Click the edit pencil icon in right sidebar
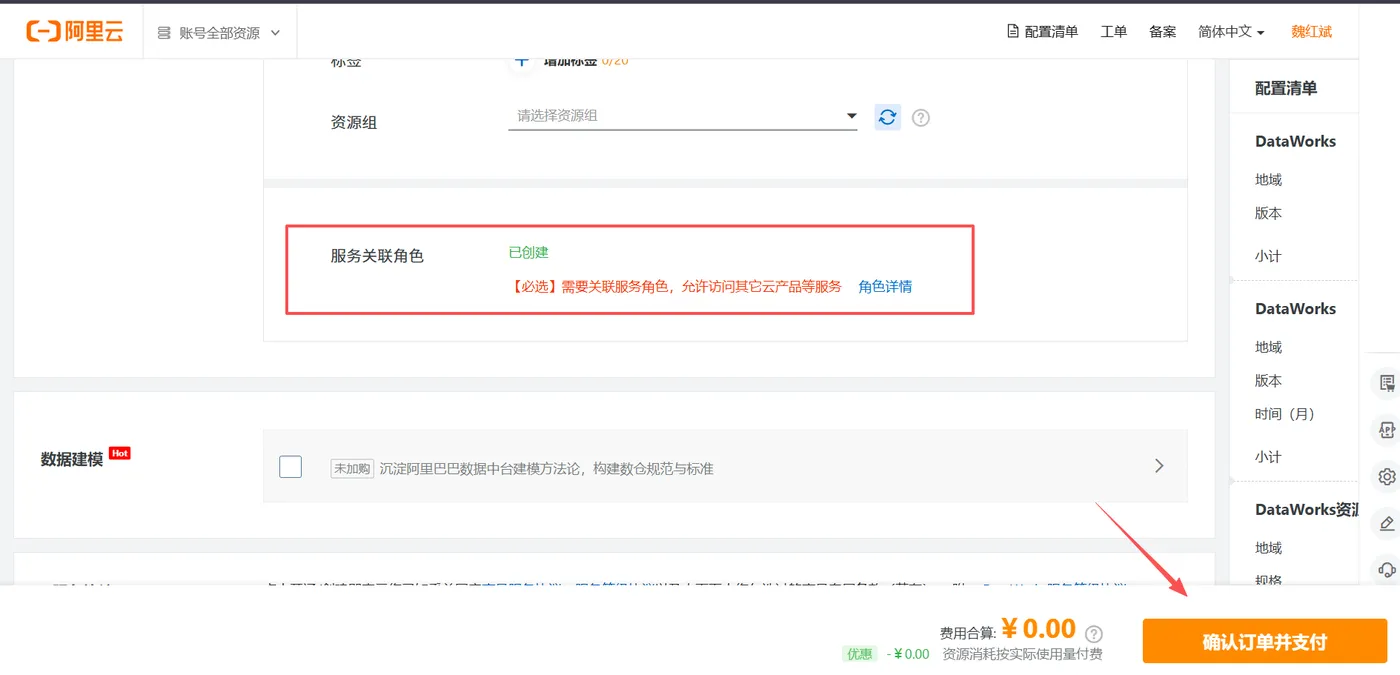The image size is (1400, 675). [x=1386, y=523]
